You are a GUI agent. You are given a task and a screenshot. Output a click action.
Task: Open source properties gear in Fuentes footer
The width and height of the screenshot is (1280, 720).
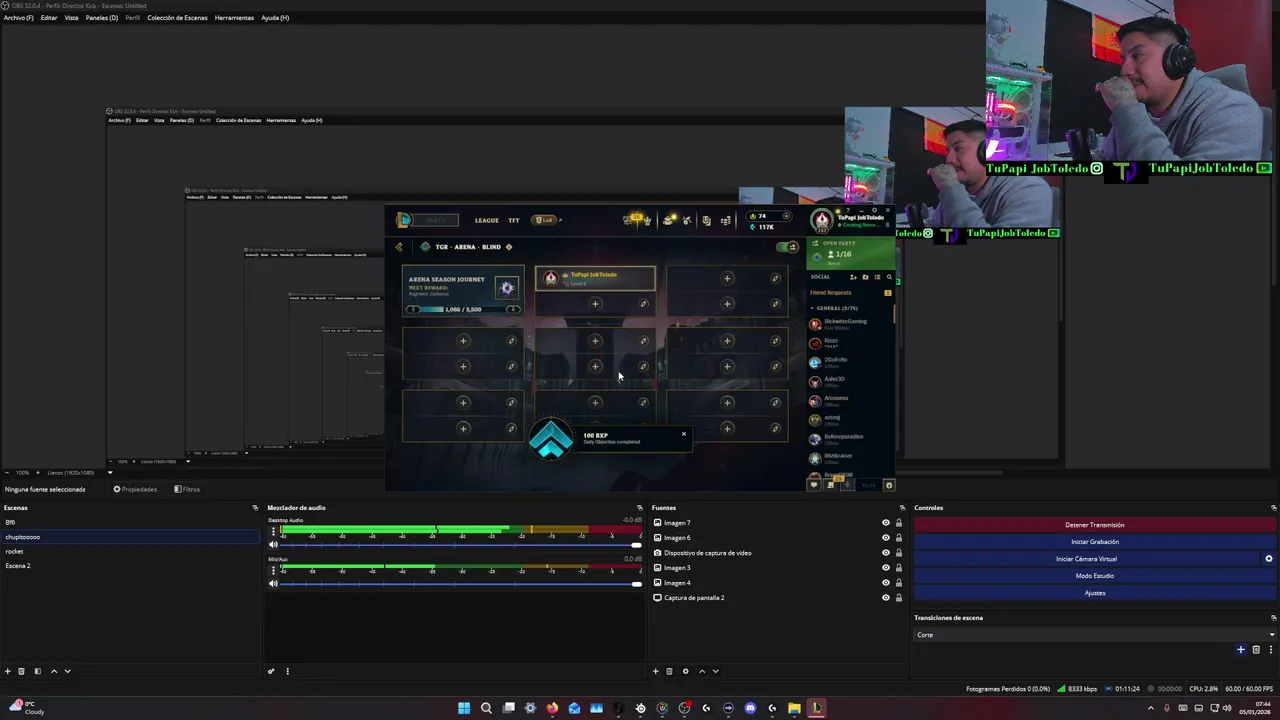(x=685, y=671)
